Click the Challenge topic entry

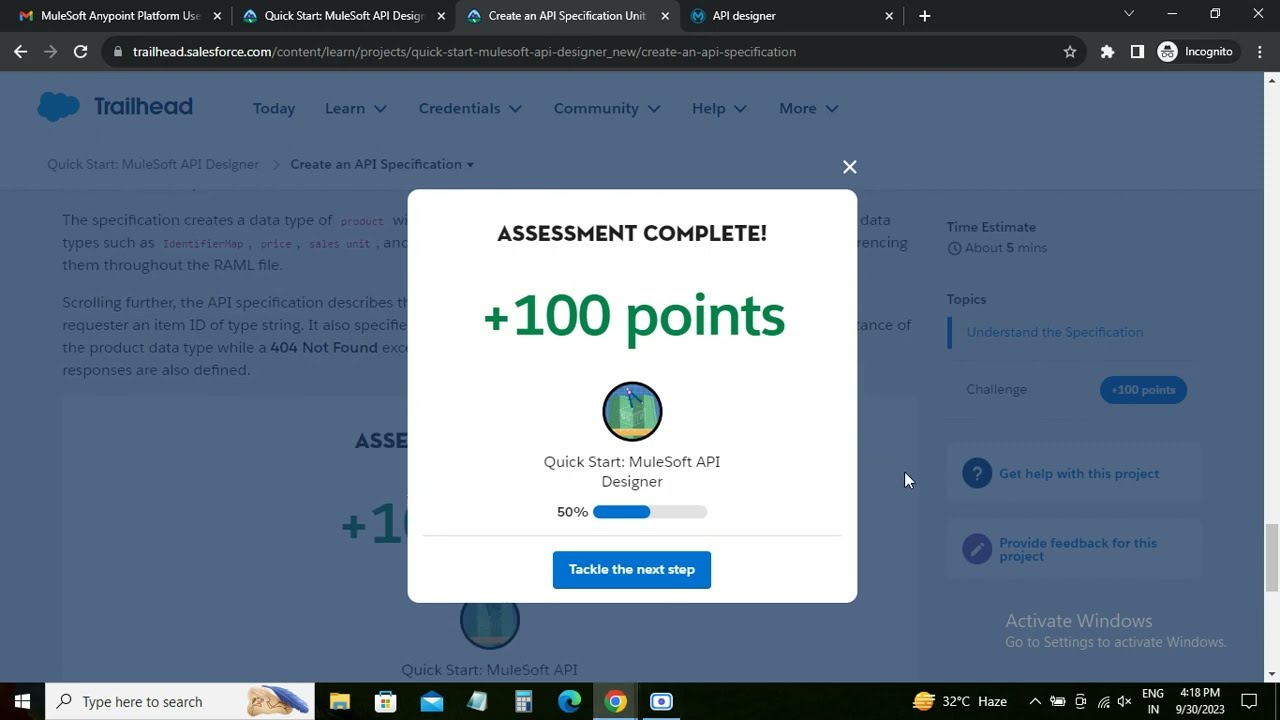[x=996, y=389]
